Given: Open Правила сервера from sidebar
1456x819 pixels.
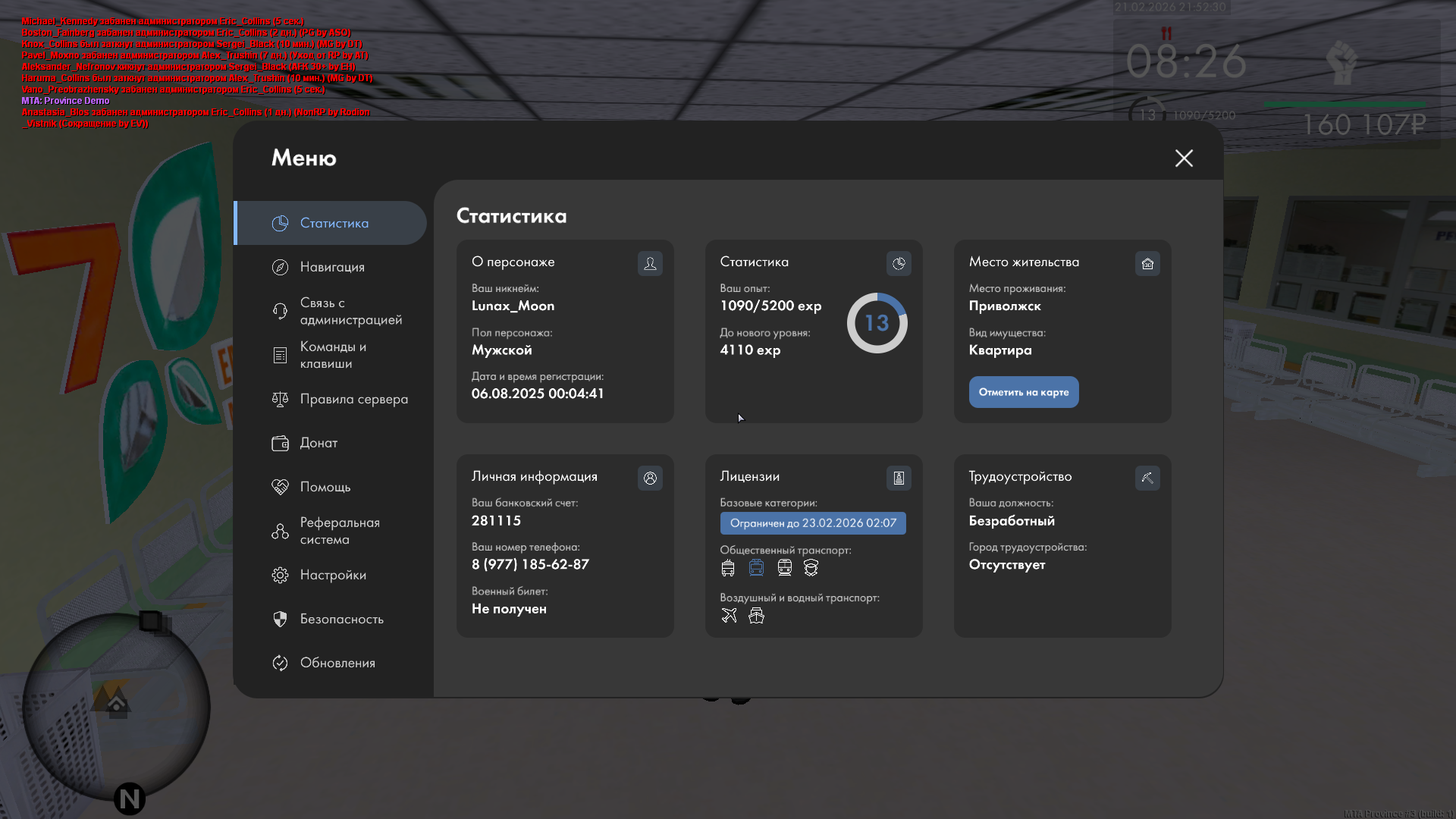Looking at the screenshot, I should pos(353,399).
